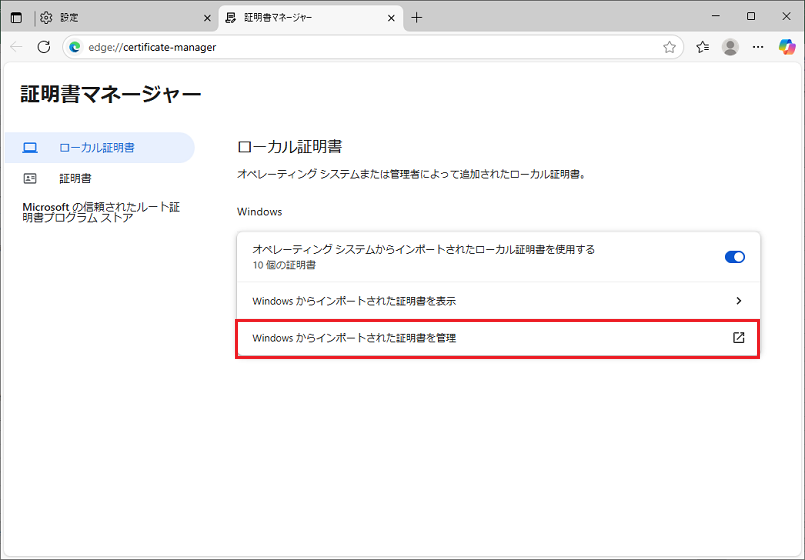
Task: Select the 証明書マネージャー tab
Action: [x=311, y=18]
